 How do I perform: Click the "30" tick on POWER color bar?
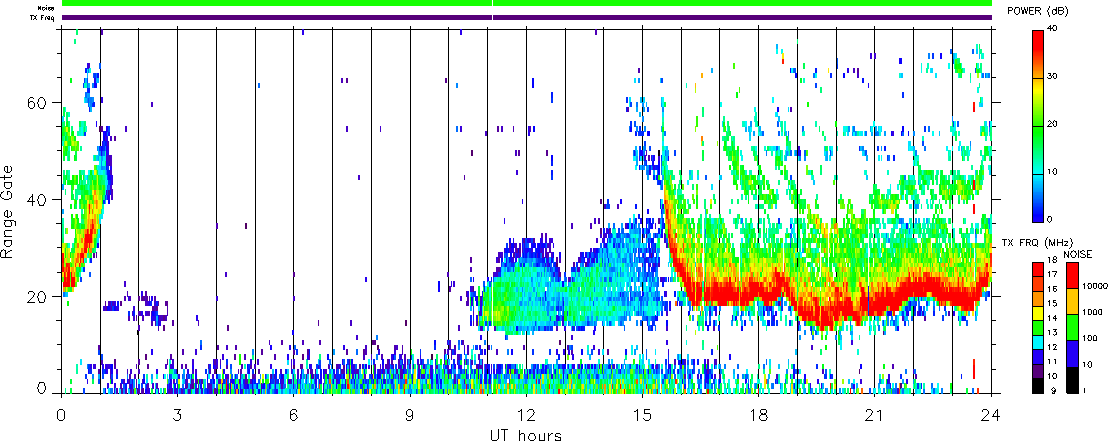1053,78
